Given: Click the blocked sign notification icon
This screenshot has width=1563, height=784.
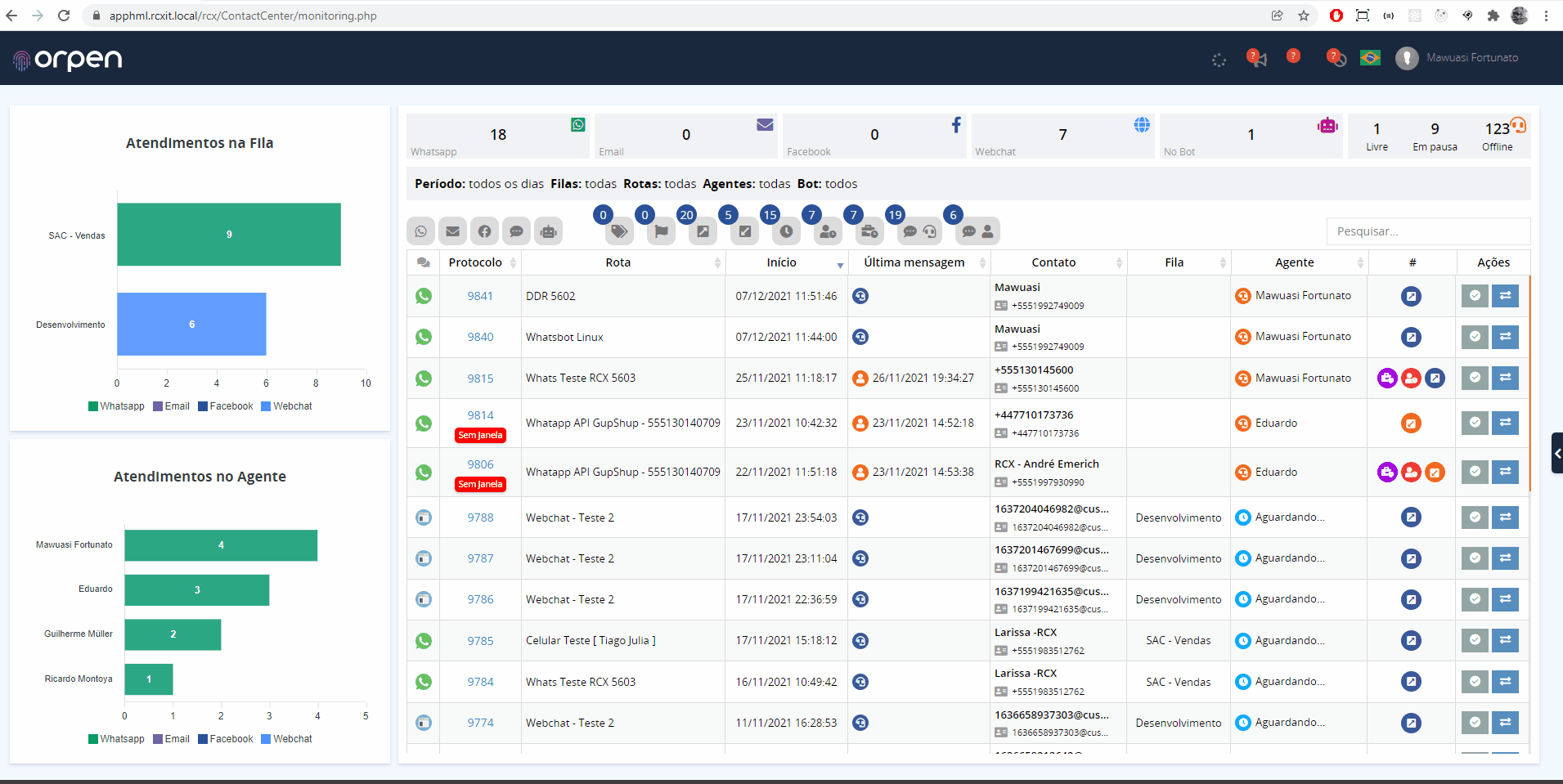Looking at the screenshot, I should coord(1336,58).
